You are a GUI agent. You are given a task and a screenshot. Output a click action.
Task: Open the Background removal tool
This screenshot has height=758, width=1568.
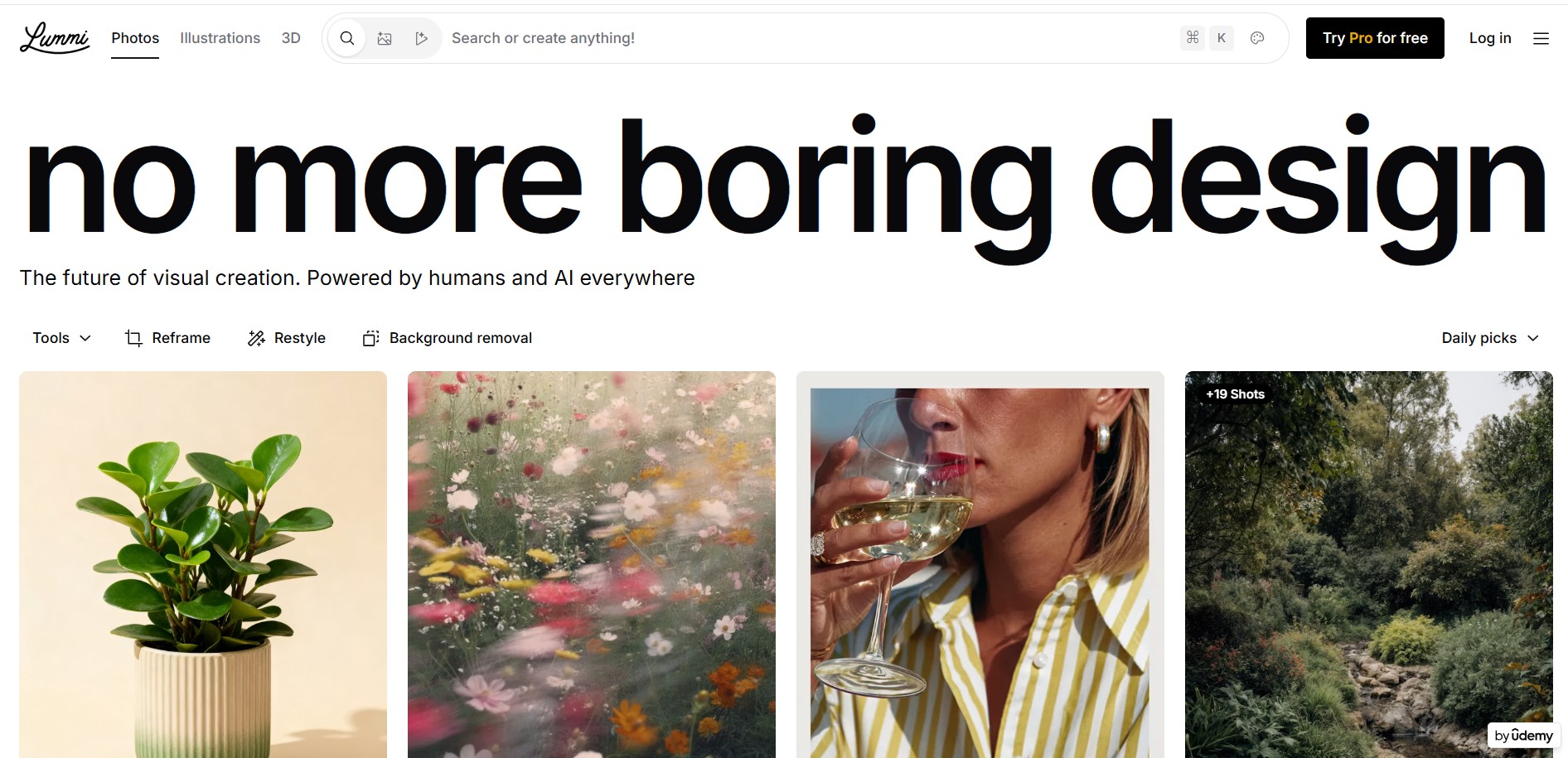coord(448,338)
